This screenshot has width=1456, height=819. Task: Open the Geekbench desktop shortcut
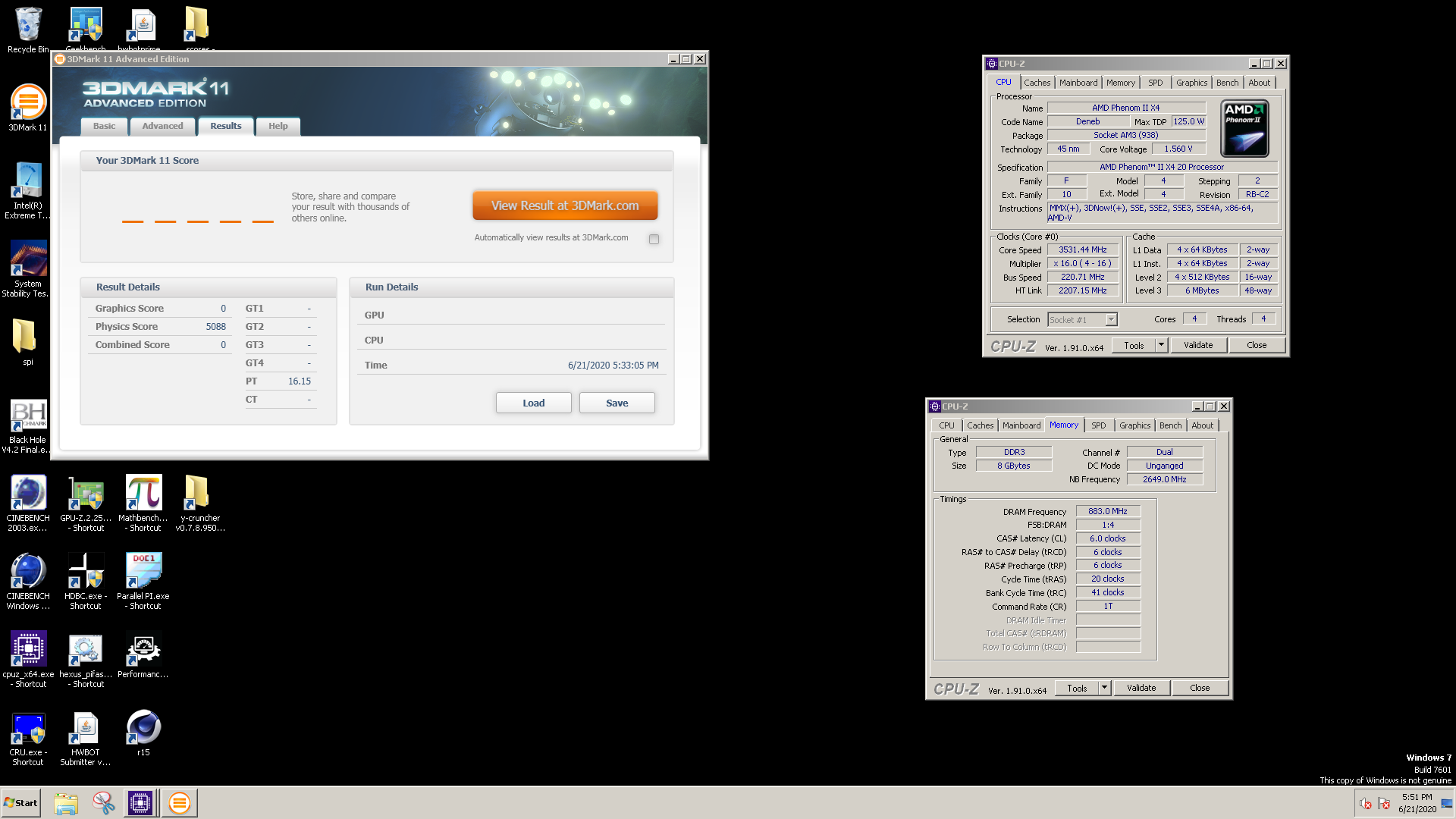click(x=86, y=29)
